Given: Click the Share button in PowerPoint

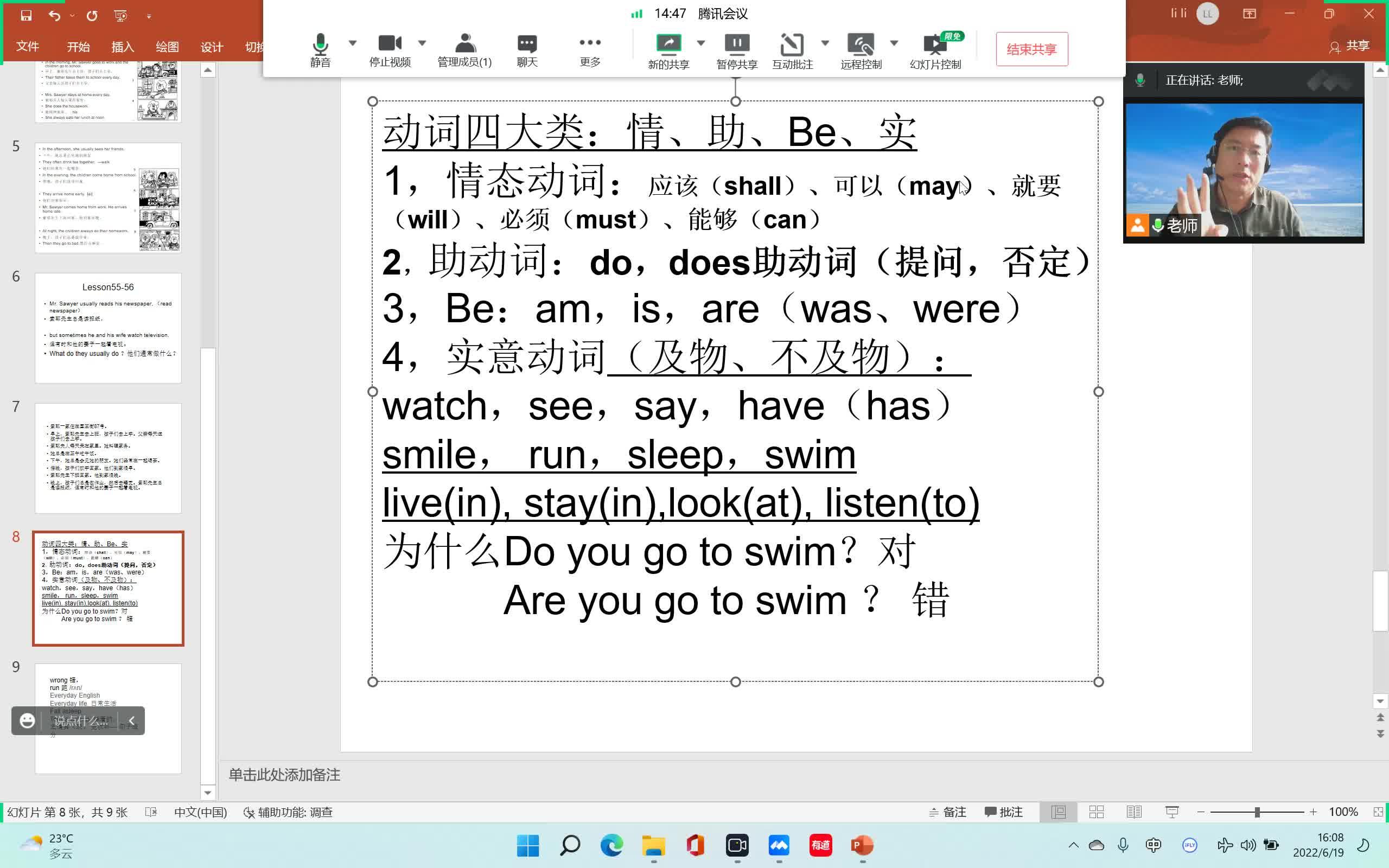Looking at the screenshot, I should [1349, 46].
